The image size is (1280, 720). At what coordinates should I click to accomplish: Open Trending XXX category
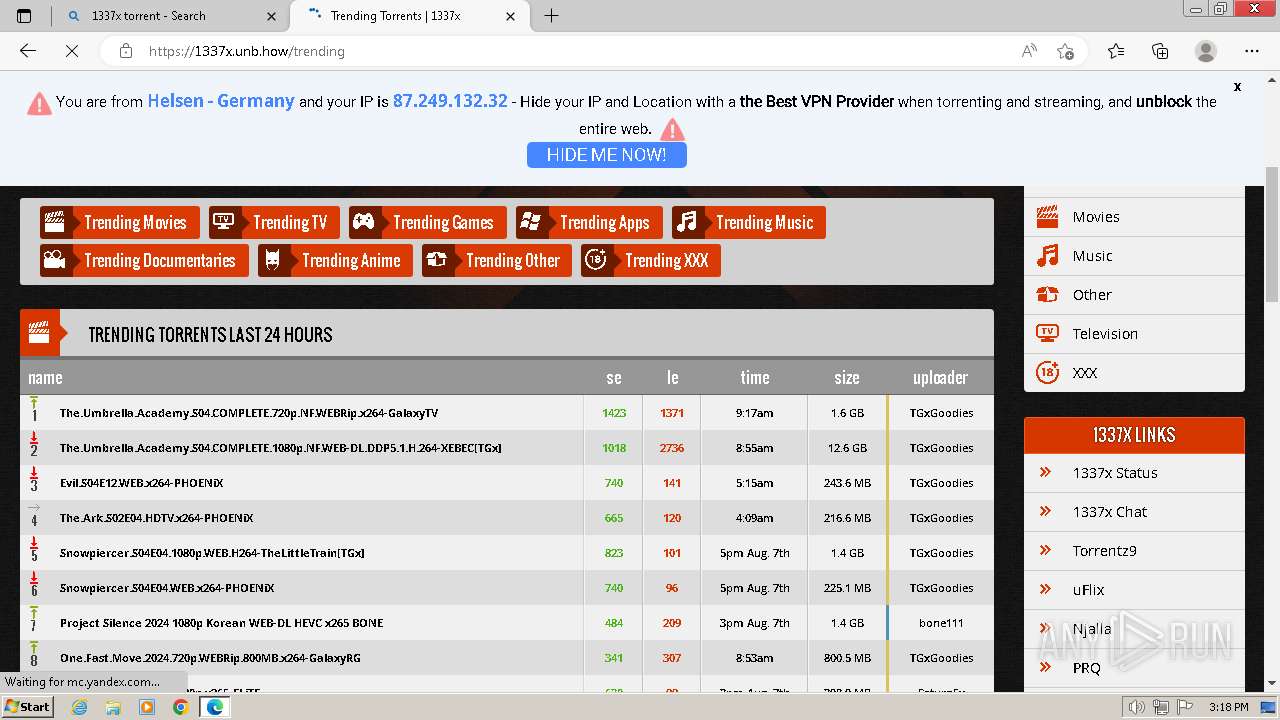pos(651,260)
